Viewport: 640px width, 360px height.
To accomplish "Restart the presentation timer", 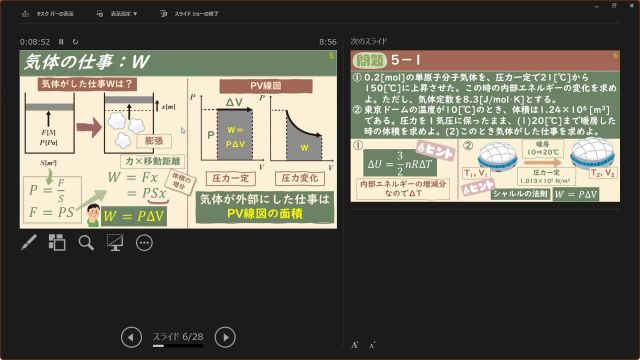I will 75,42.
